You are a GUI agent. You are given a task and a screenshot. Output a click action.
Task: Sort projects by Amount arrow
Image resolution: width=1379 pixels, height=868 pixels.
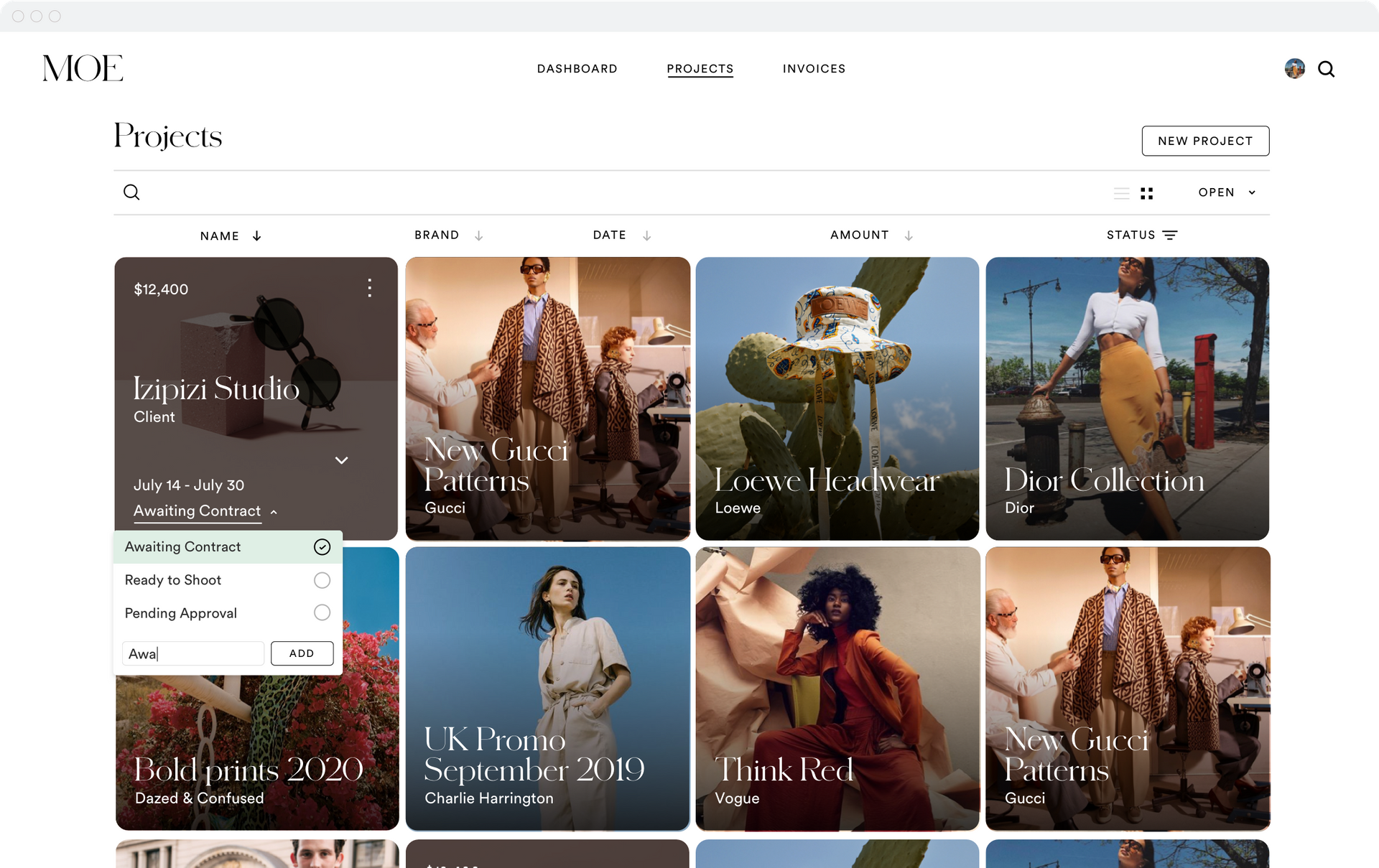point(909,235)
